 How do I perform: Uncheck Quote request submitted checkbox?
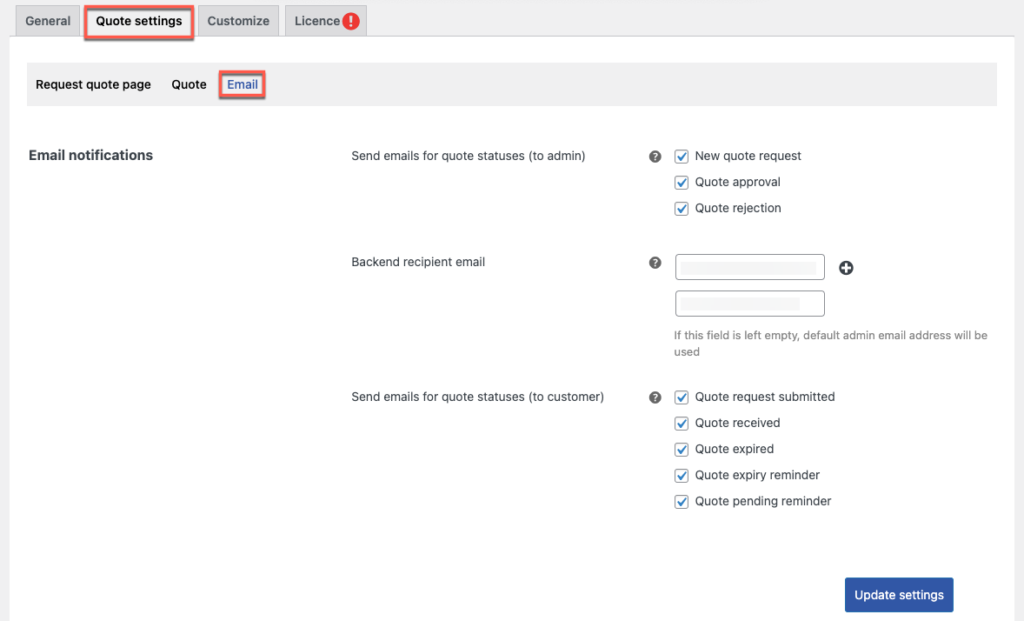(x=682, y=397)
